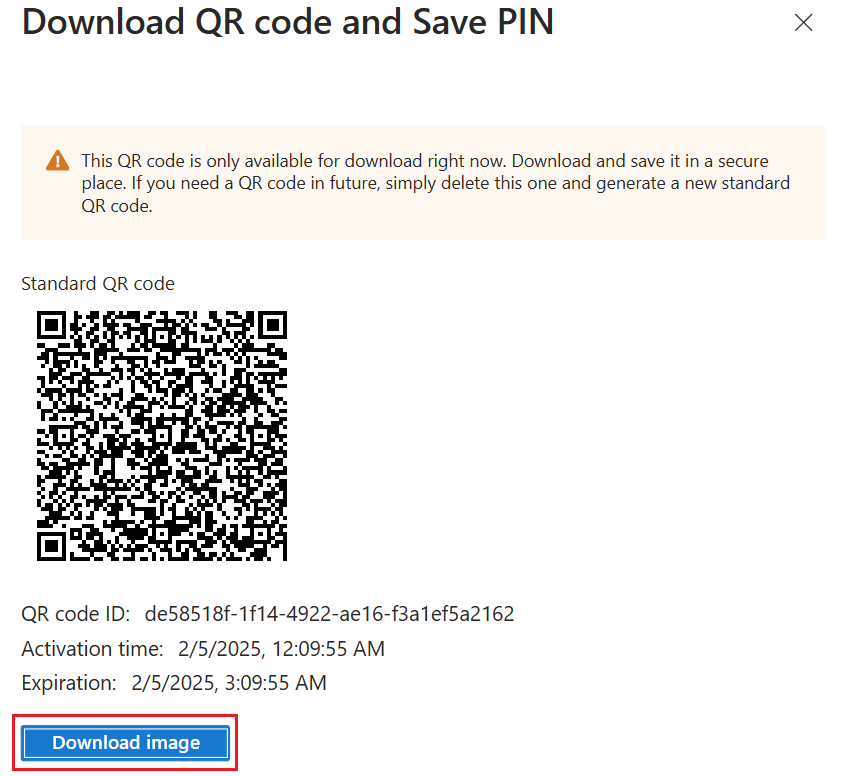Select the QR code ID value text
Image resolution: width=847 pixels, height=776 pixels.
330,614
